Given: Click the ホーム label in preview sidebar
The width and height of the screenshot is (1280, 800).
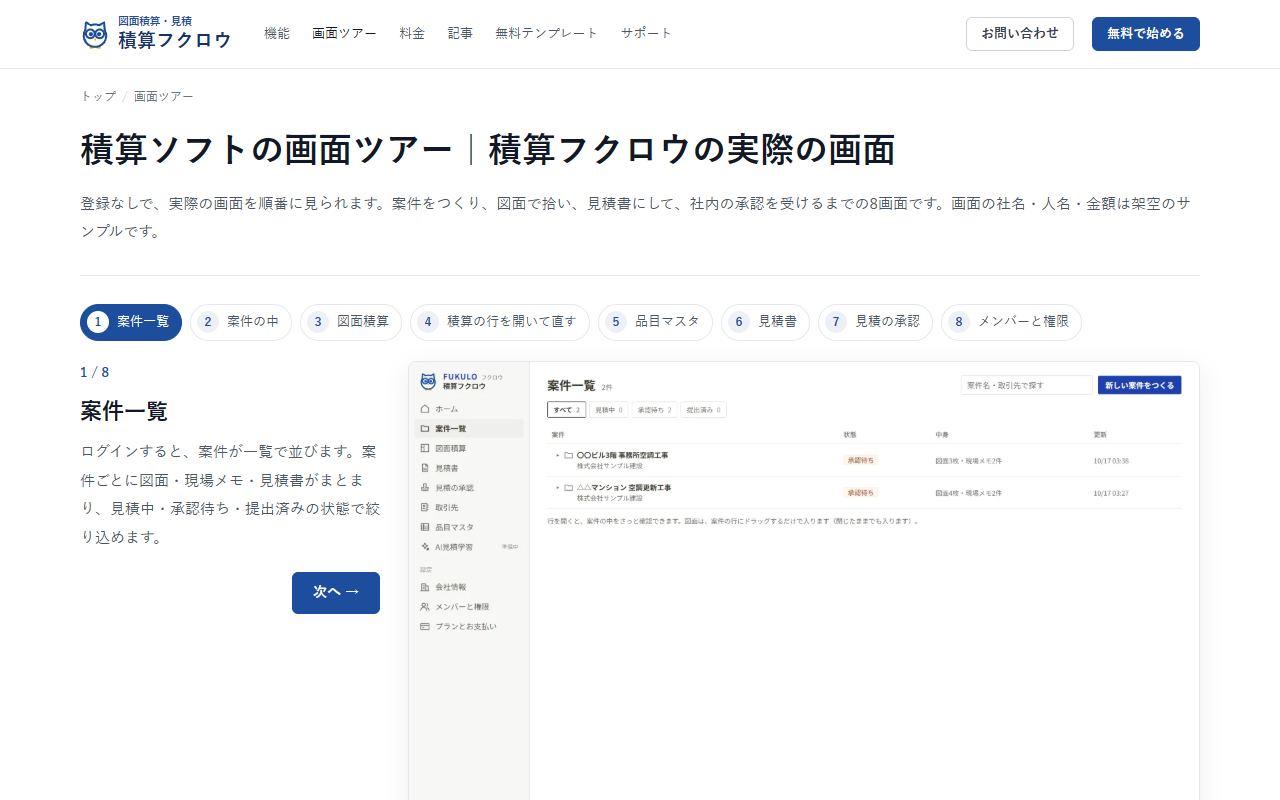Looking at the screenshot, I should click(x=447, y=409).
